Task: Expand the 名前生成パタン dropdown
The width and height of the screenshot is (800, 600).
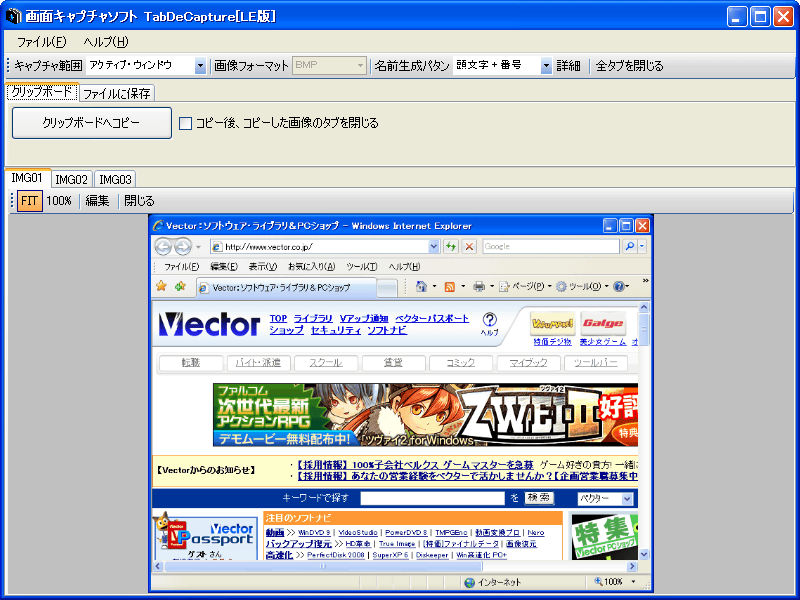Action: click(546, 65)
